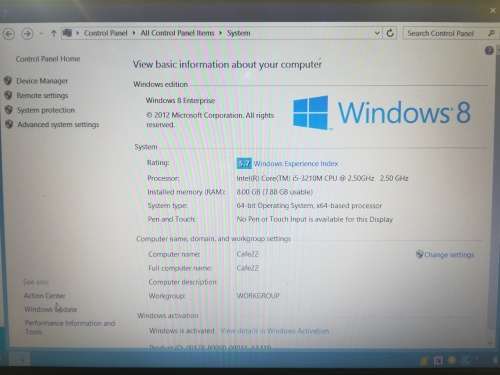
Task: Click shield icon beside Advanced system settings
Action: pos(9,124)
